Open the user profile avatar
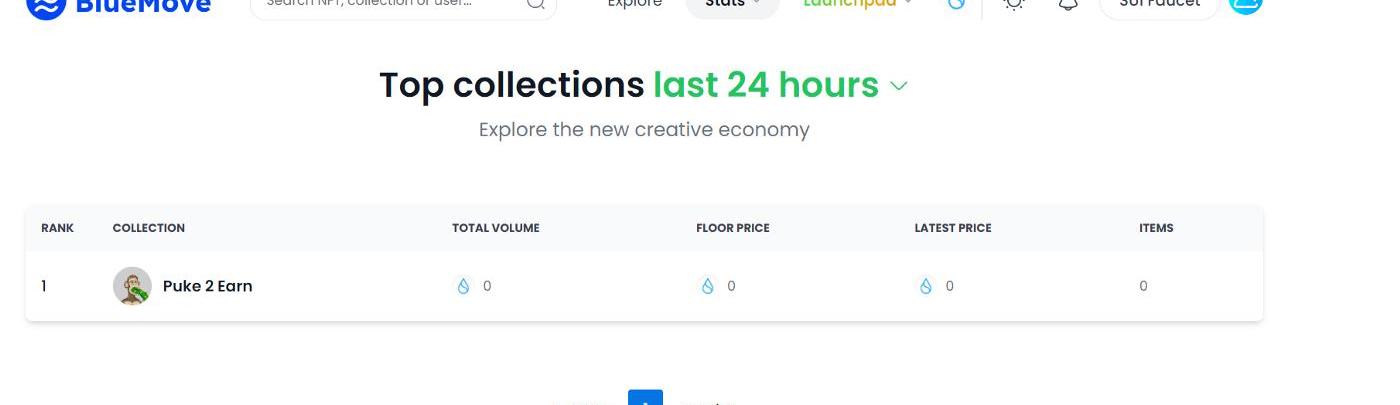 pos(1245,4)
